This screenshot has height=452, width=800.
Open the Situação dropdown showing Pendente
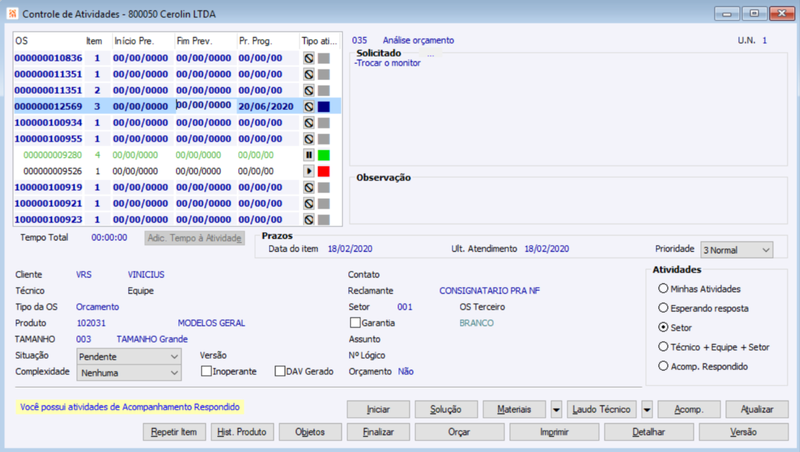pos(129,357)
